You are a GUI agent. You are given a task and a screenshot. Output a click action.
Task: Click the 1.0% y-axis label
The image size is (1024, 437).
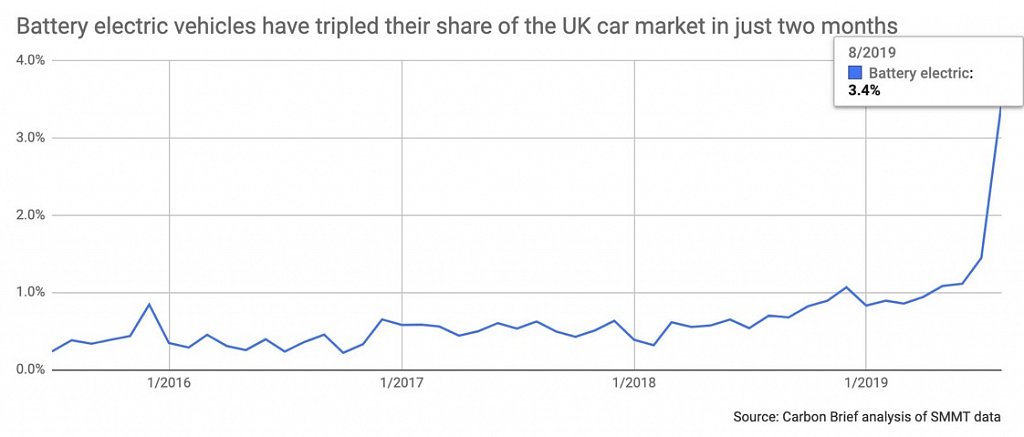[28, 293]
